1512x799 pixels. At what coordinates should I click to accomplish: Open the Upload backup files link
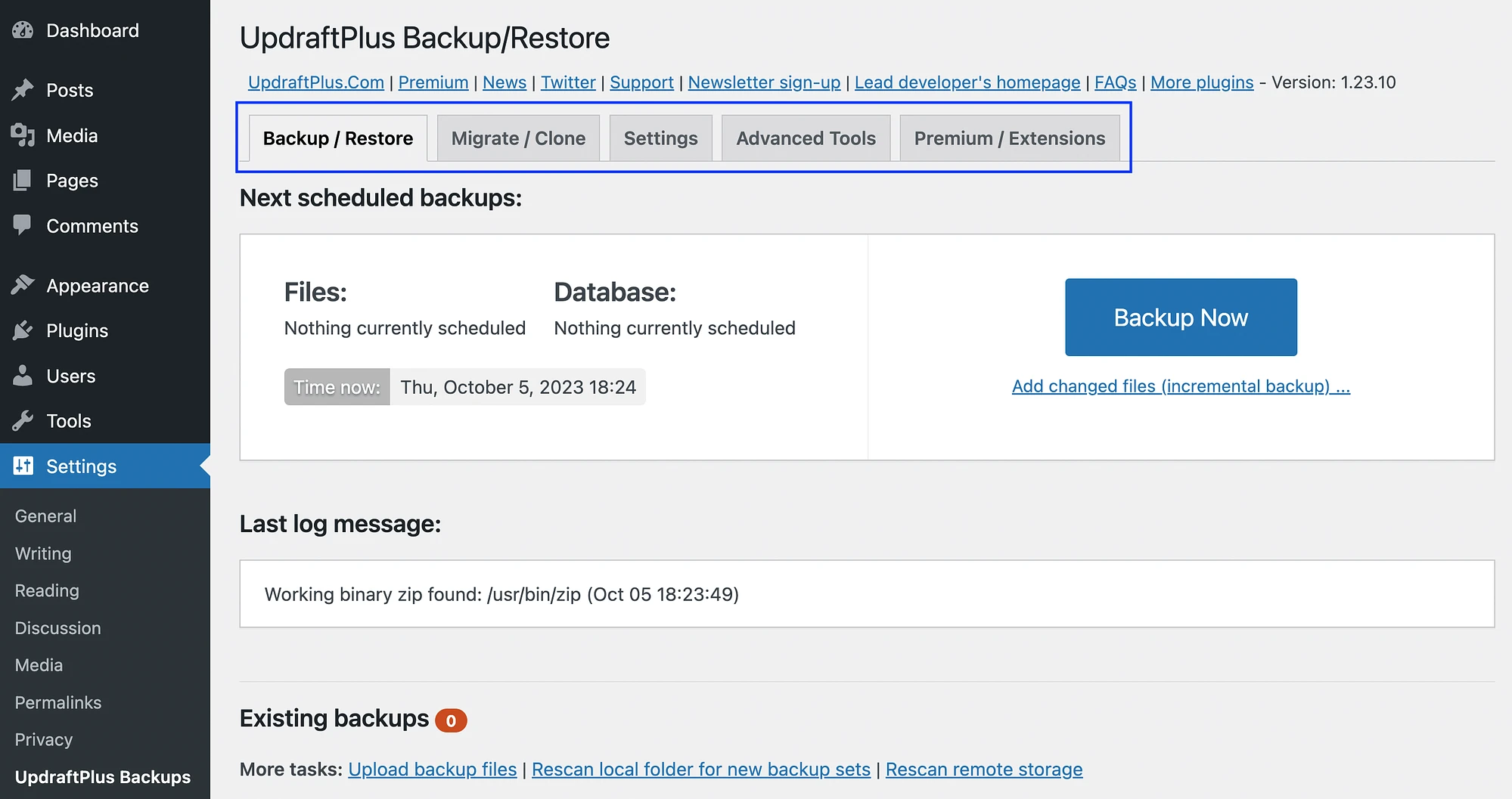pyautogui.click(x=432, y=770)
